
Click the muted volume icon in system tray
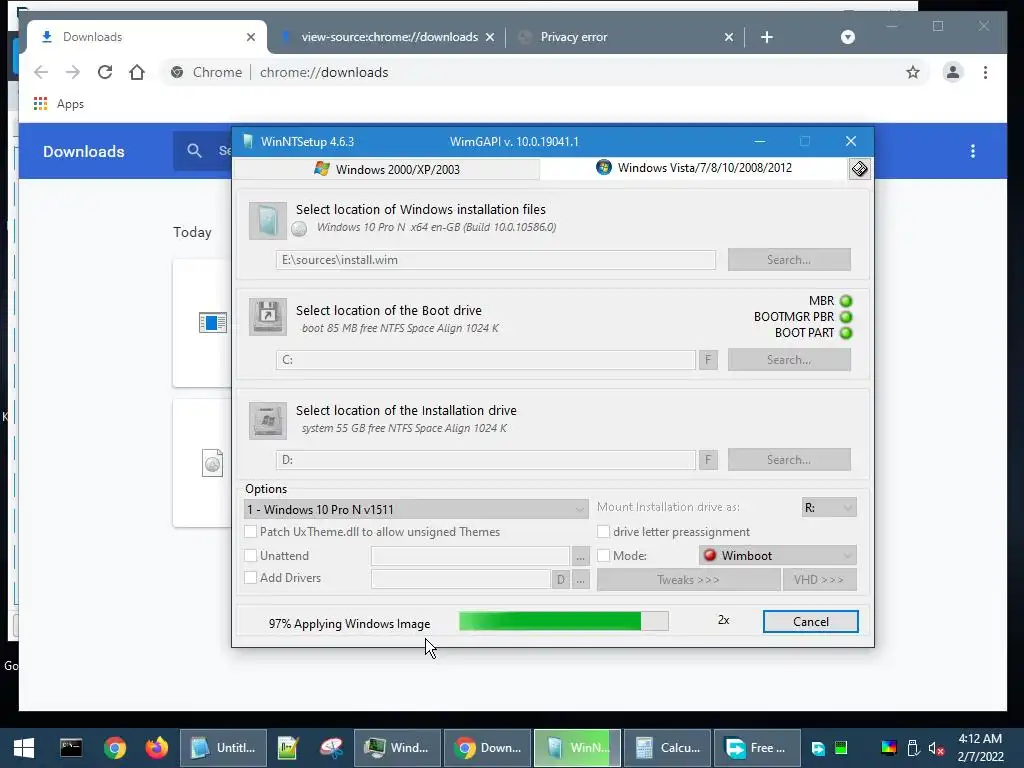936,748
